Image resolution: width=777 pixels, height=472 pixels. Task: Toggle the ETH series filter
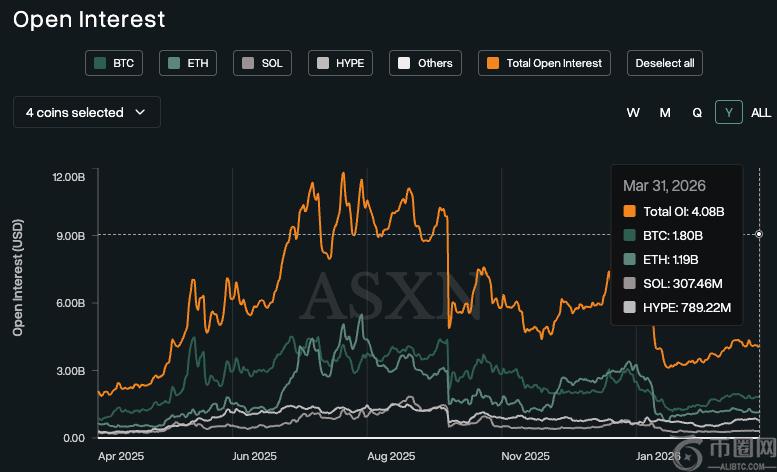[x=189, y=63]
